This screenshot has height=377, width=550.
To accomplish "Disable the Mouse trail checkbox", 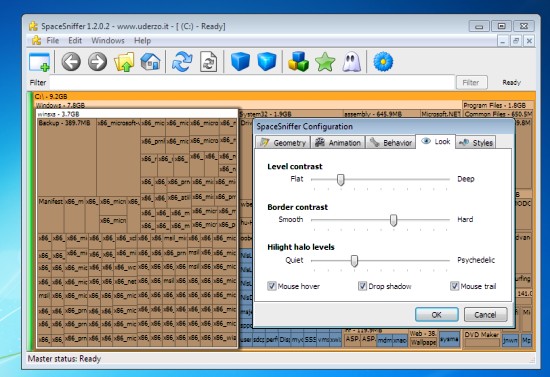I will pos(454,286).
